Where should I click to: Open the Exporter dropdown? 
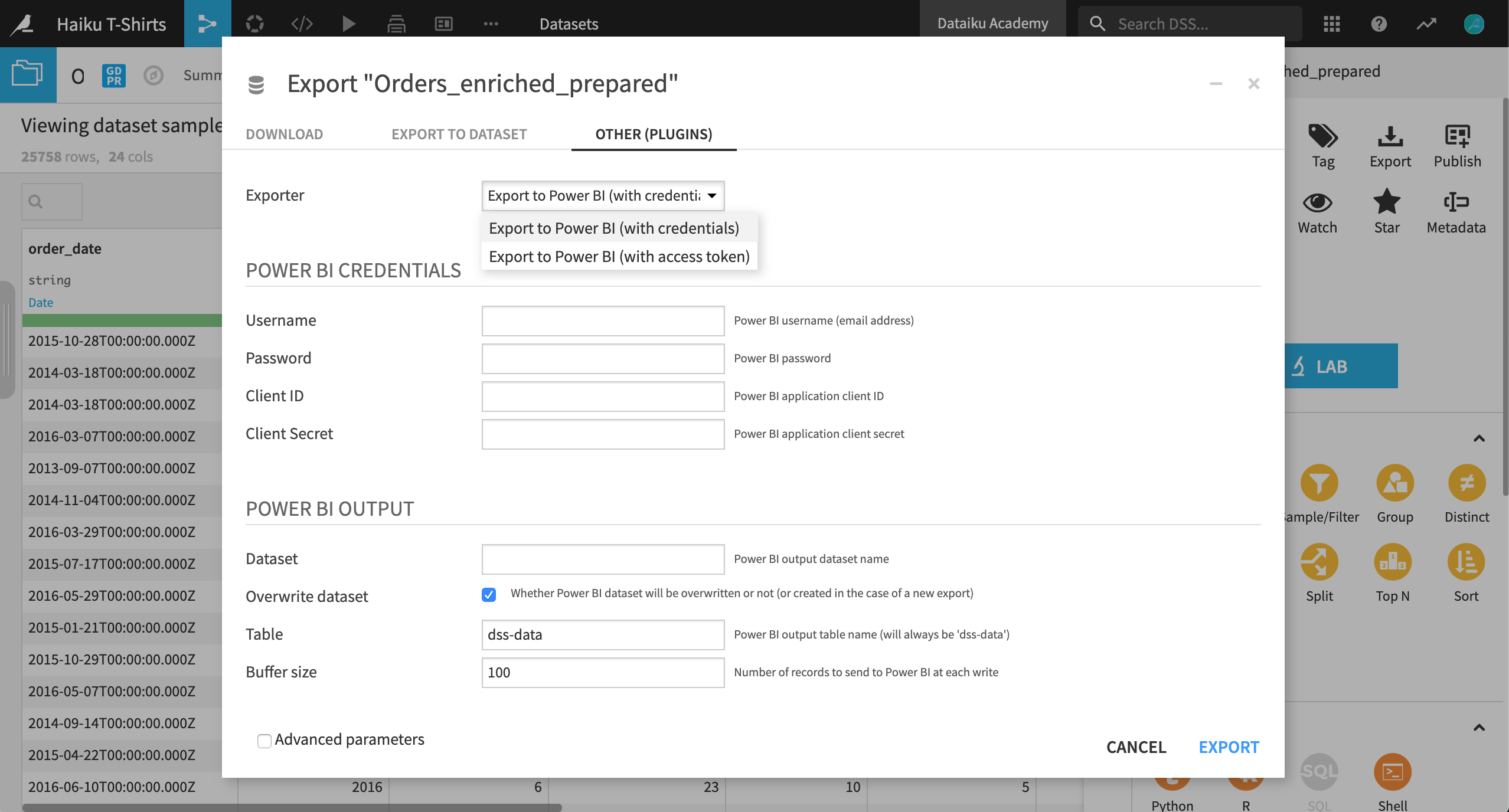pyautogui.click(x=603, y=195)
